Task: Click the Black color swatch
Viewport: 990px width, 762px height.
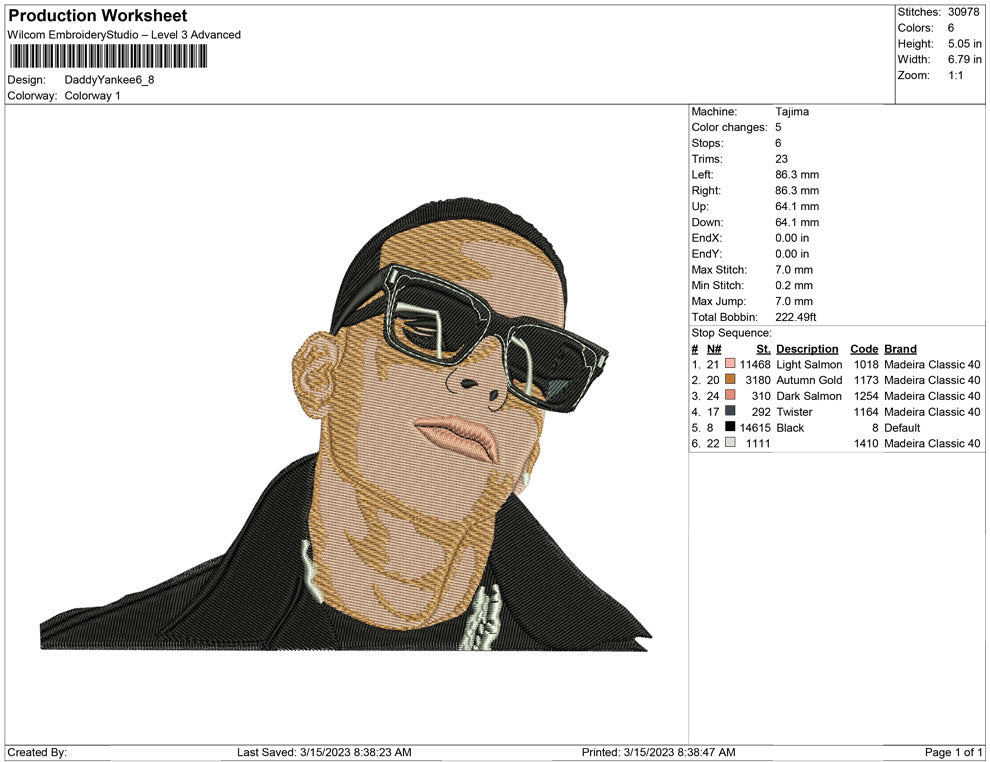Action: 731,427
